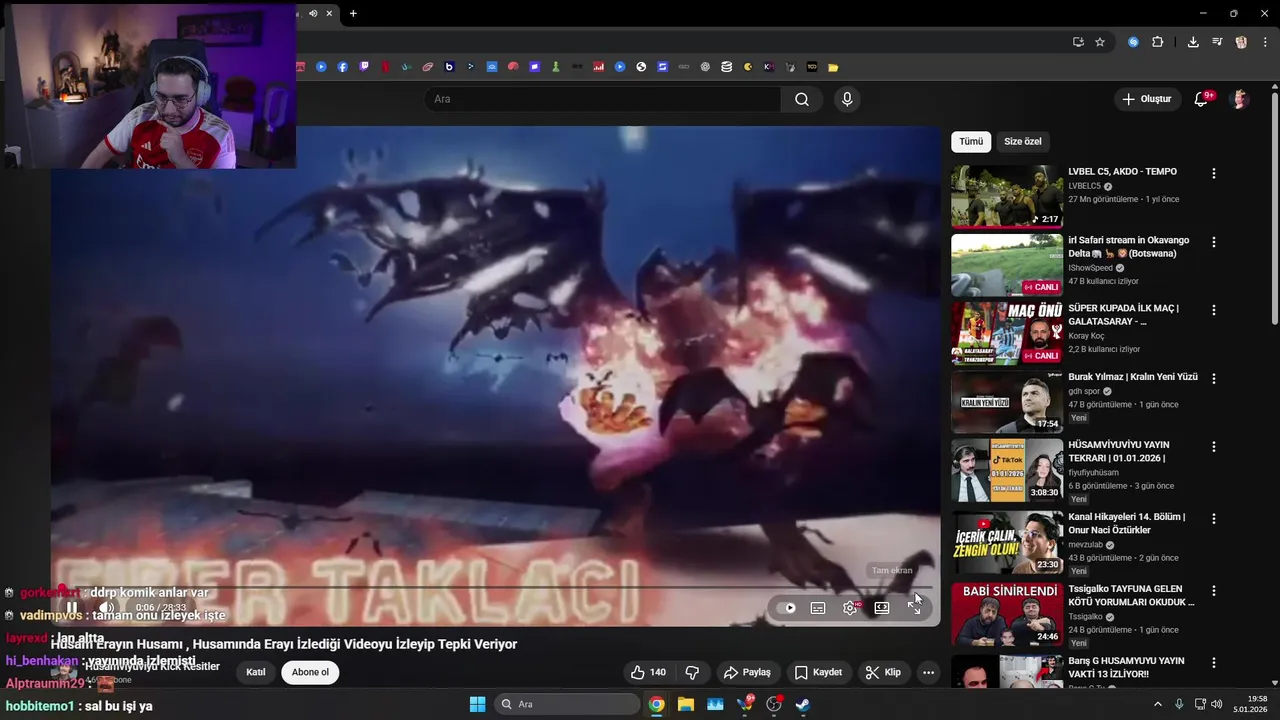Open options for Kanal Hikayeleri 14. Bölüm
This screenshot has height=720, width=1280.
click(x=1214, y=519)
